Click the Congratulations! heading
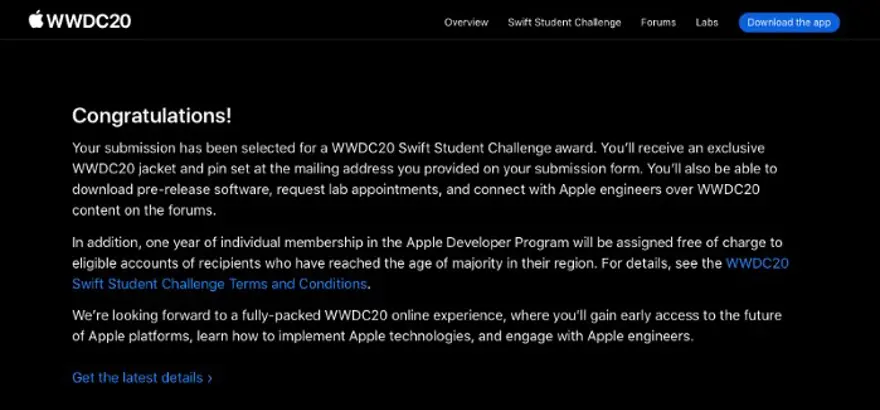 pyautogui.click(x=152, y=115)
